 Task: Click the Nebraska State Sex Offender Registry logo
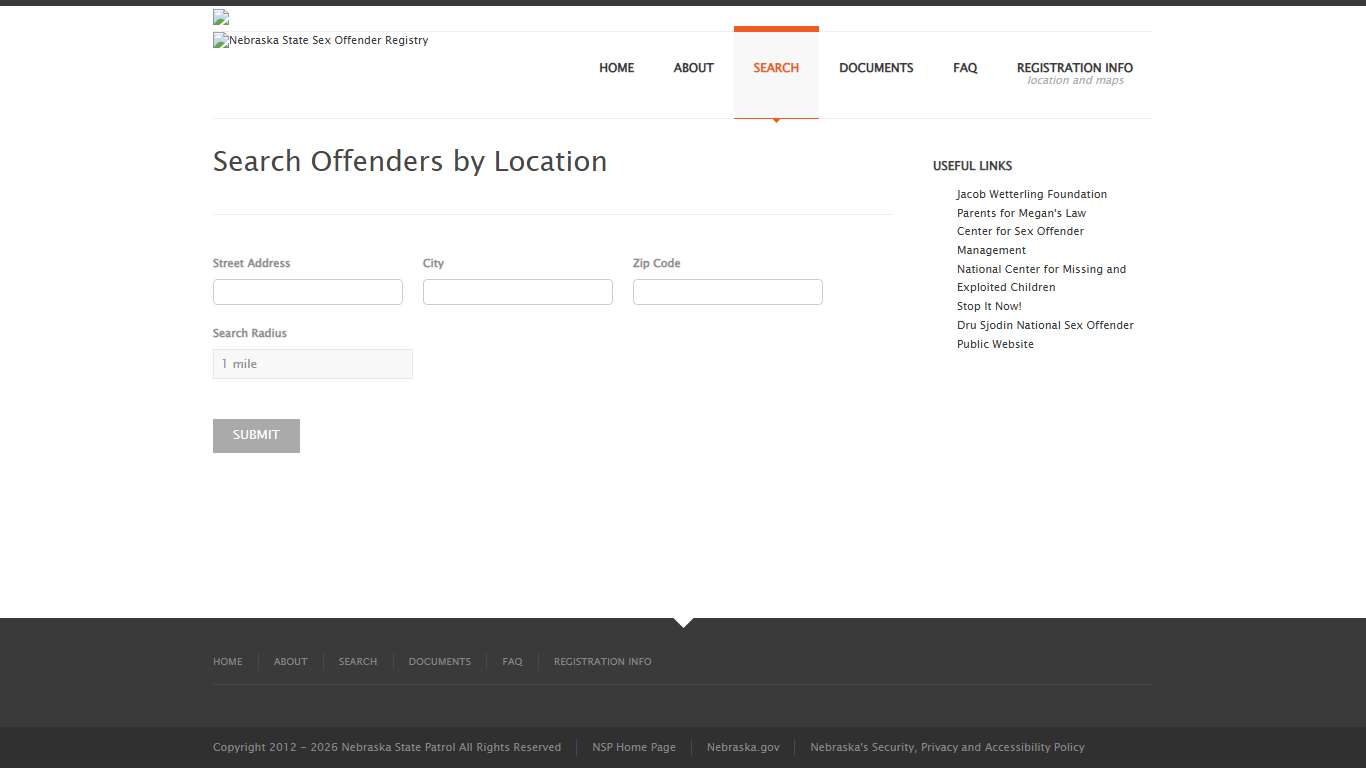click(x=320, y=40)
